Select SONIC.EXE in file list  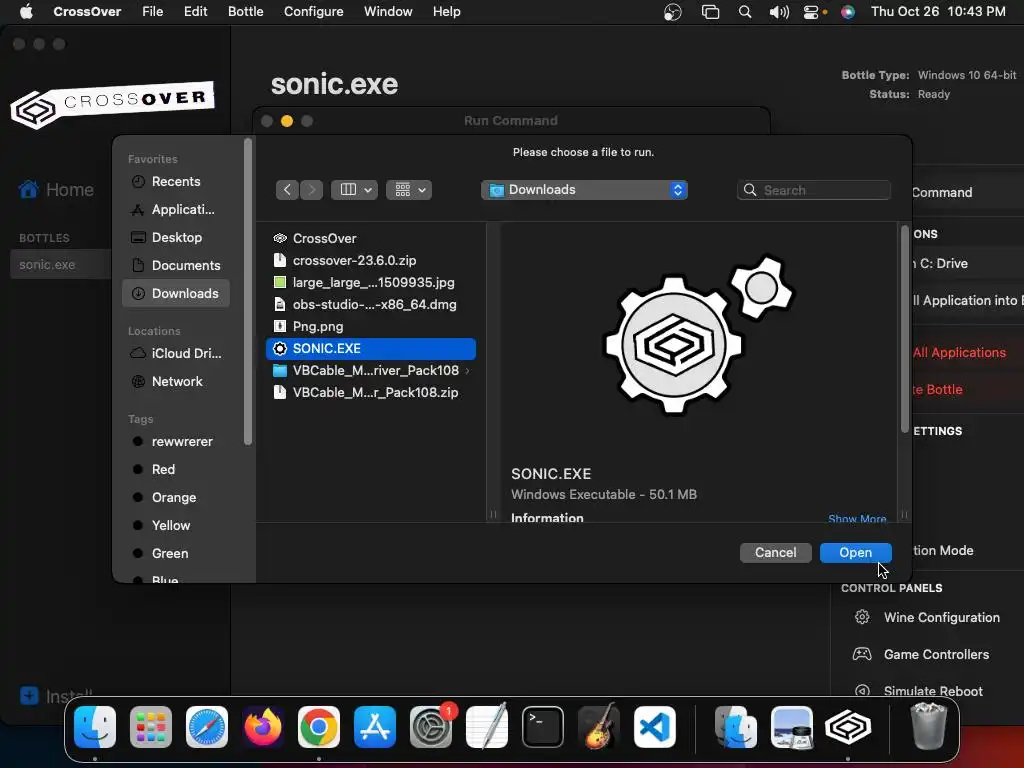[371, 349]
